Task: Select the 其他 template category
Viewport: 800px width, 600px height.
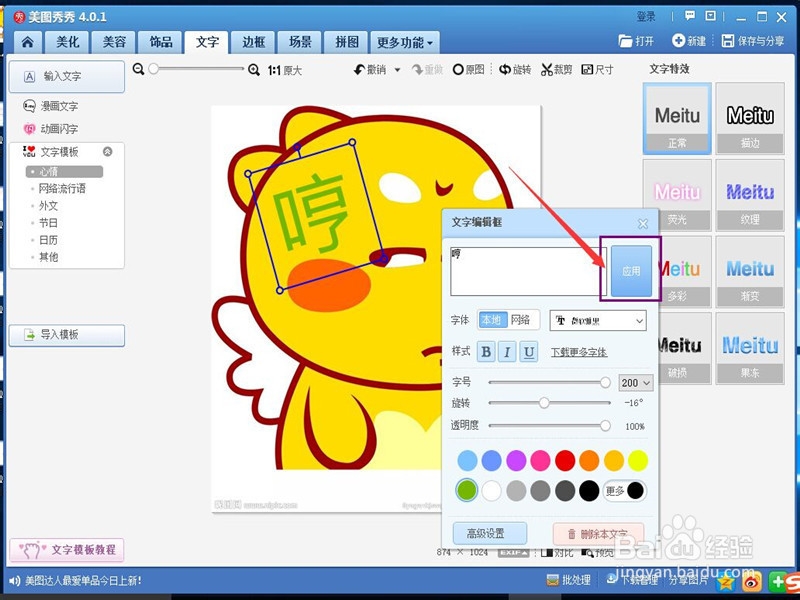Action: 48,257
